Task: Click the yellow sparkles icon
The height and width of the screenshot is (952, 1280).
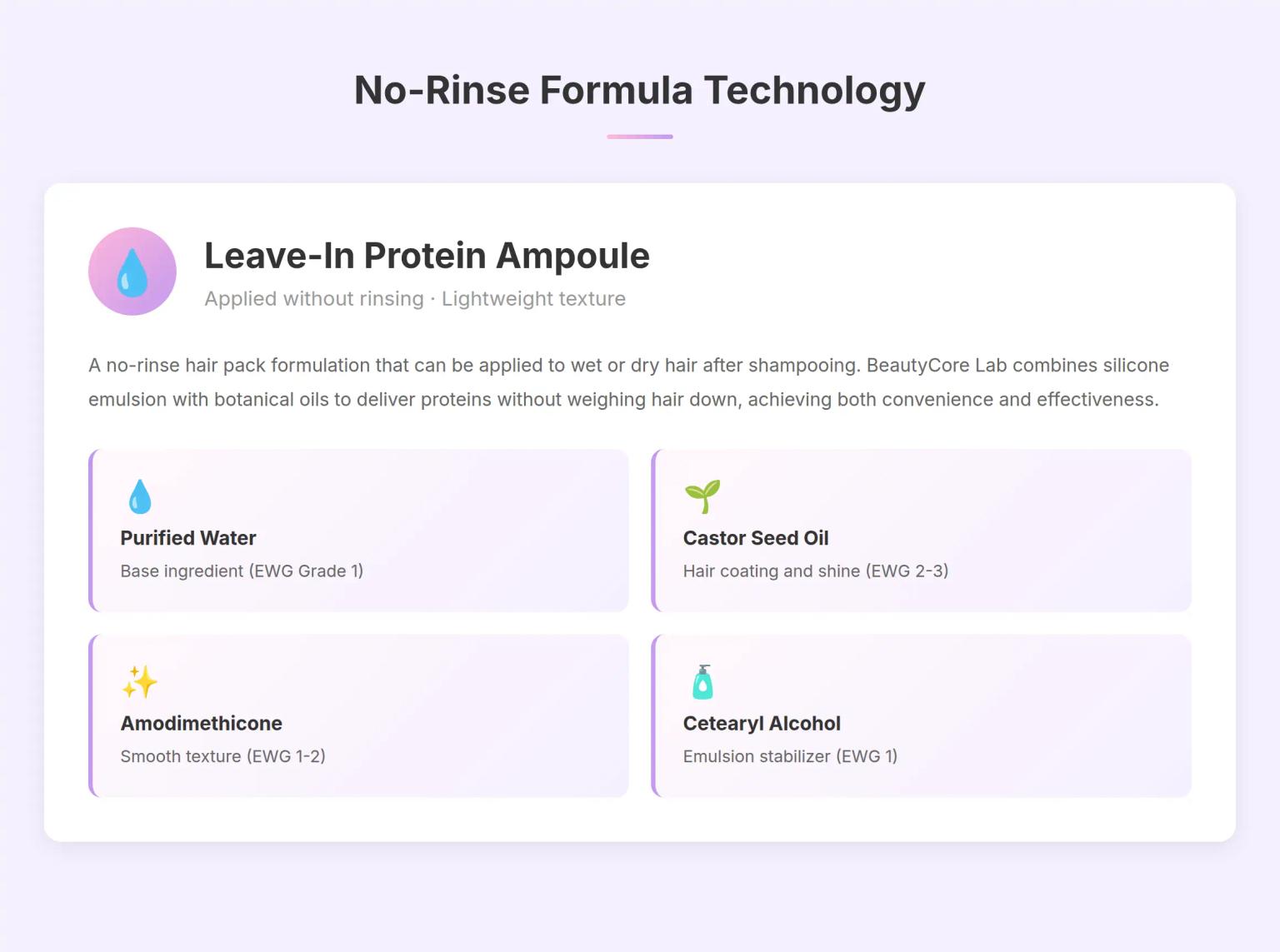Action: (139, 682)
